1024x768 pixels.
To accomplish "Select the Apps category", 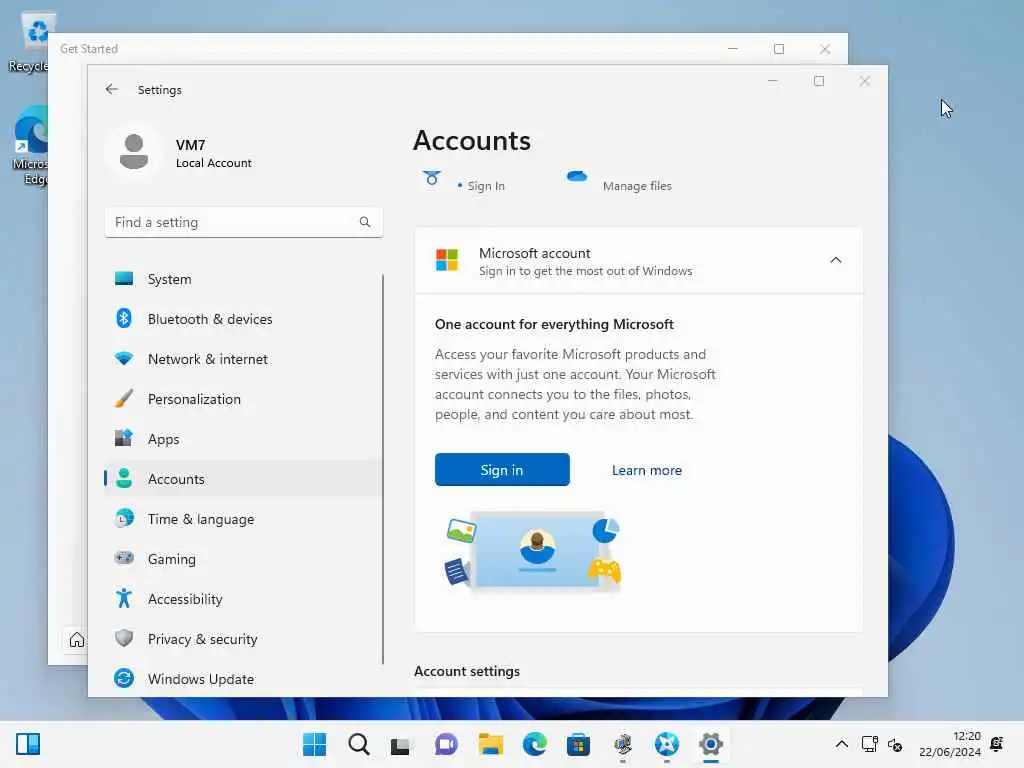I will tap(243, 439).
